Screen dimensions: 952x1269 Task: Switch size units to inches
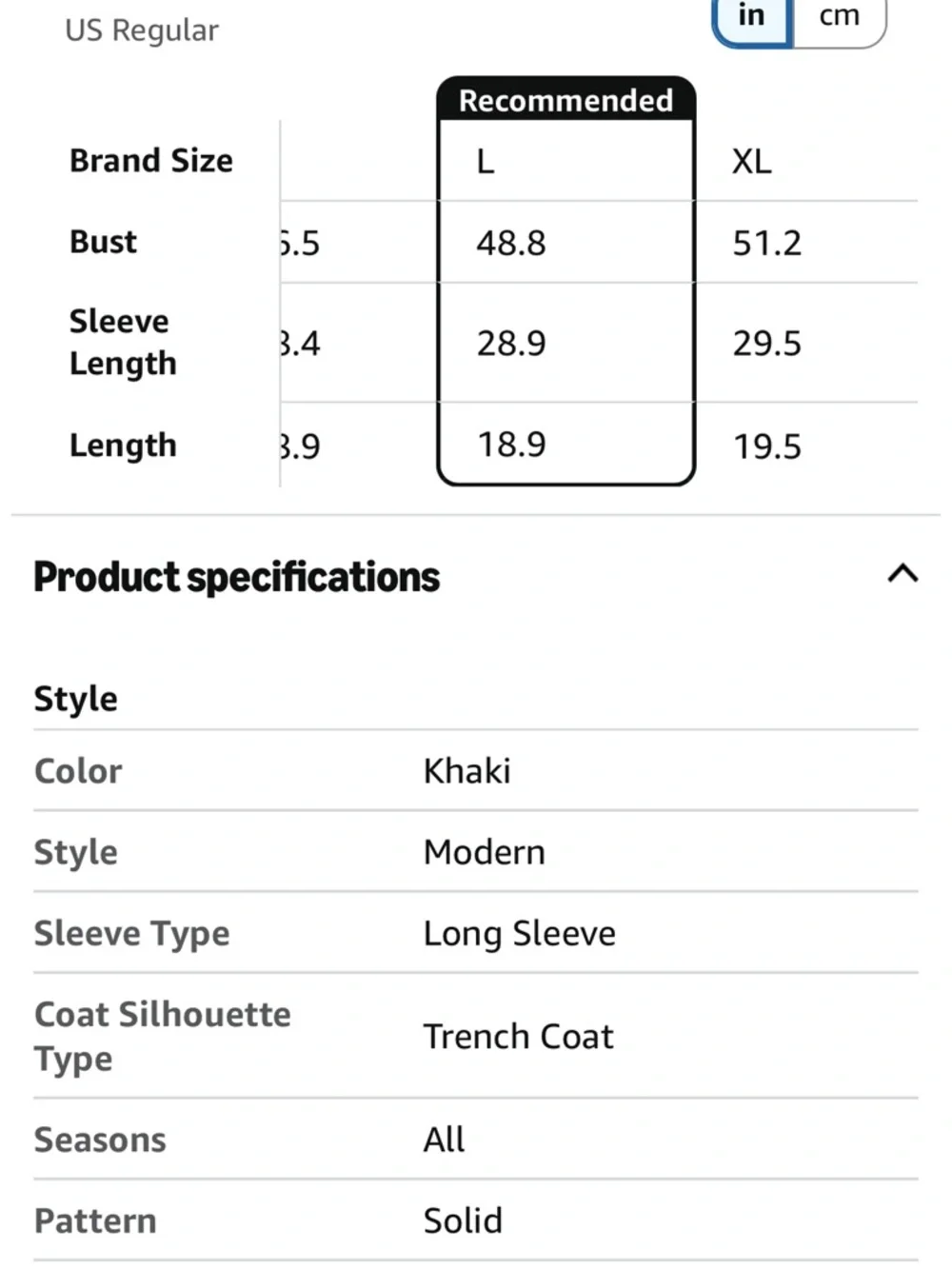tap(752, 19)
